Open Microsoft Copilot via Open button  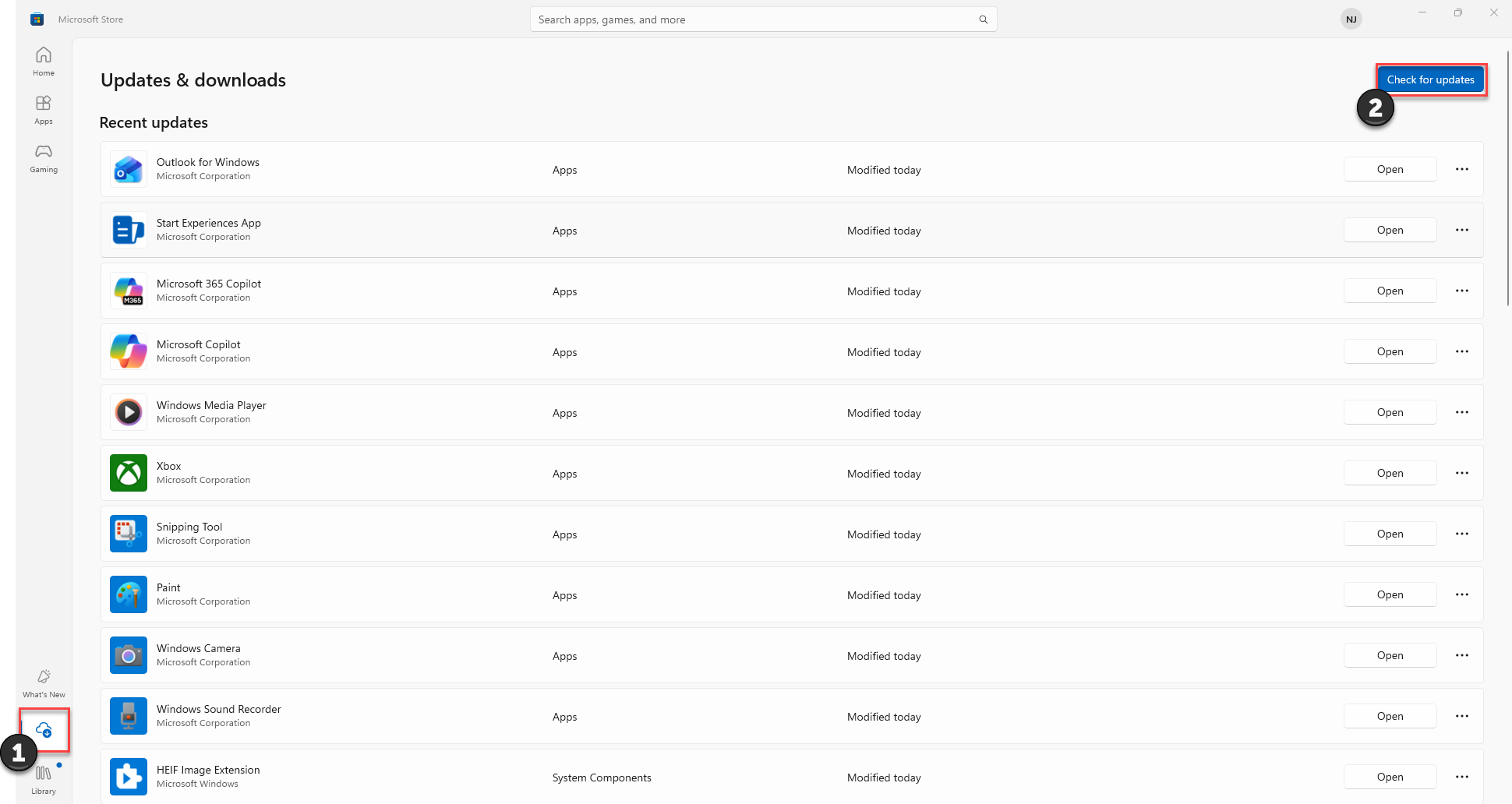1390,351
